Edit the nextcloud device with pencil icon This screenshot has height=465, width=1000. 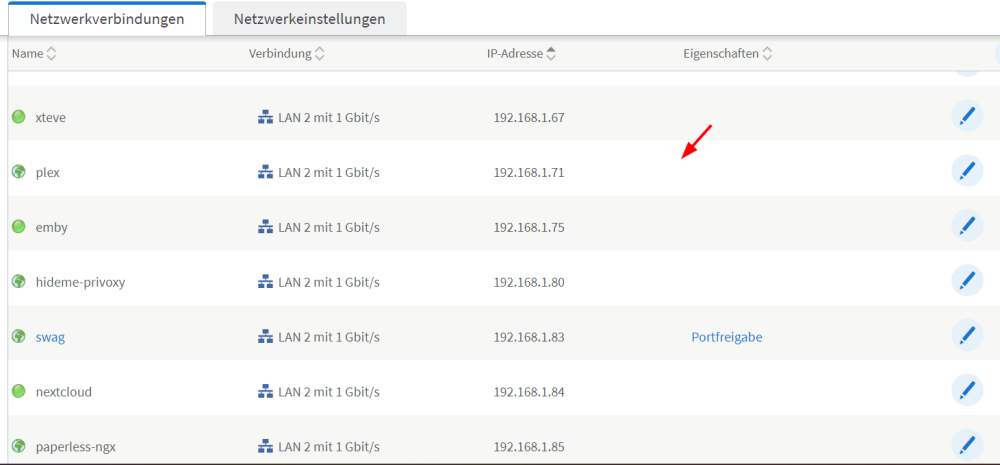tap(967, 390)
